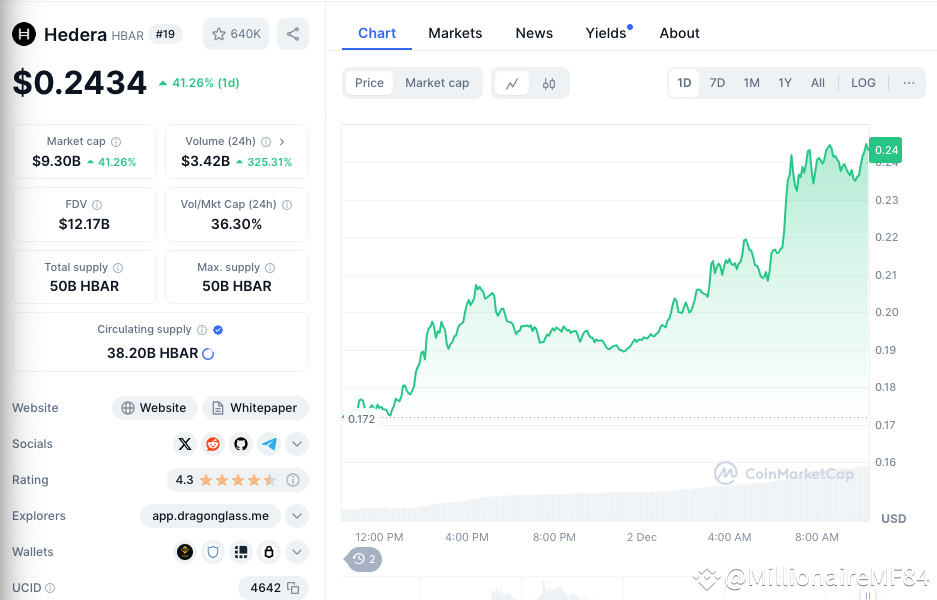This screenshot has width=937, height=600.
Task: Switch to candlestick chart view
Action: click(549, 83)
